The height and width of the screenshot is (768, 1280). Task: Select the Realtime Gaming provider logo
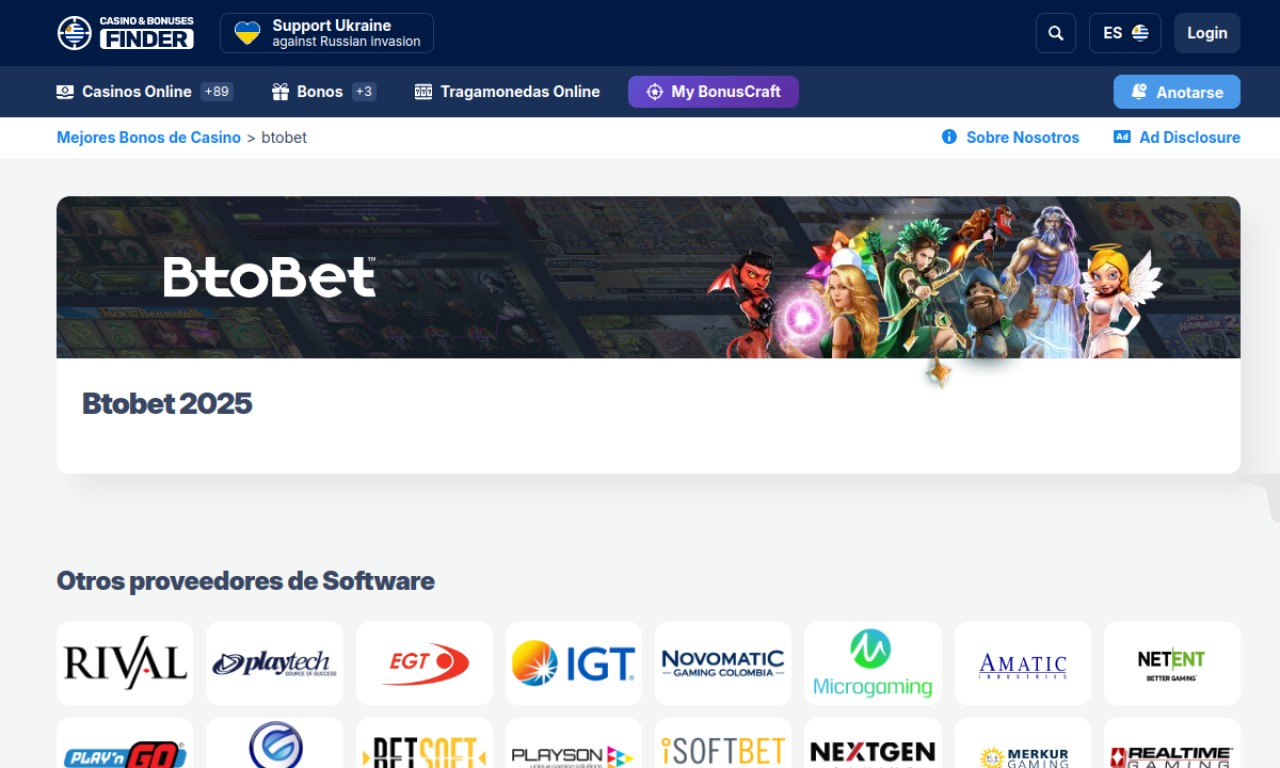click(1172, 743)
